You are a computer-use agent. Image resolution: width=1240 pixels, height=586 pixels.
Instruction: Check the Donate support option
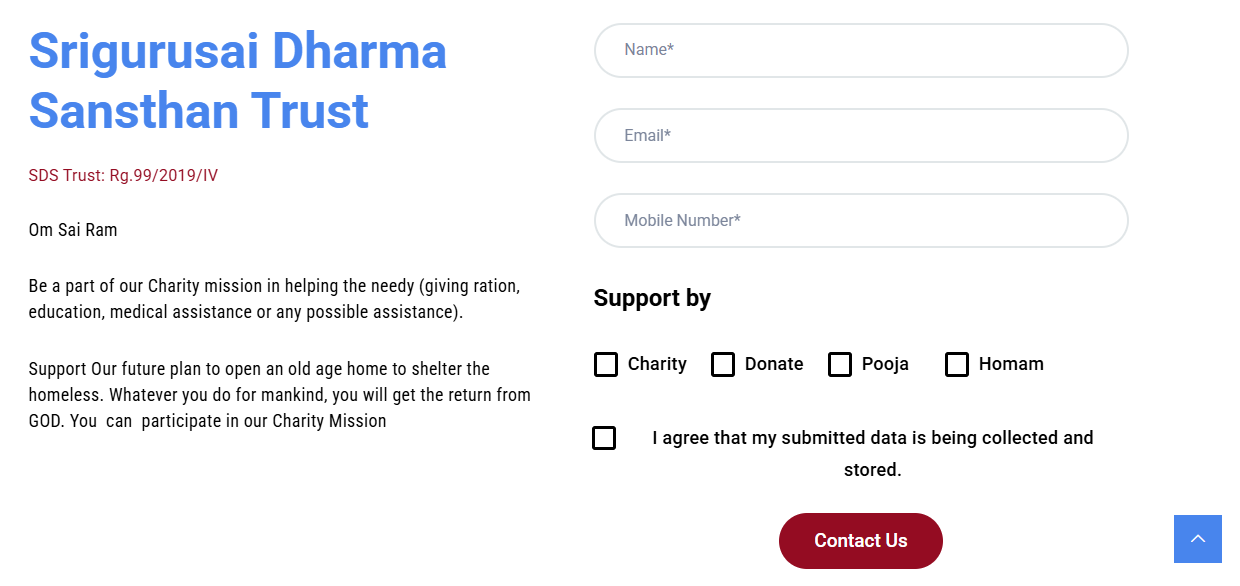[722, 364]
